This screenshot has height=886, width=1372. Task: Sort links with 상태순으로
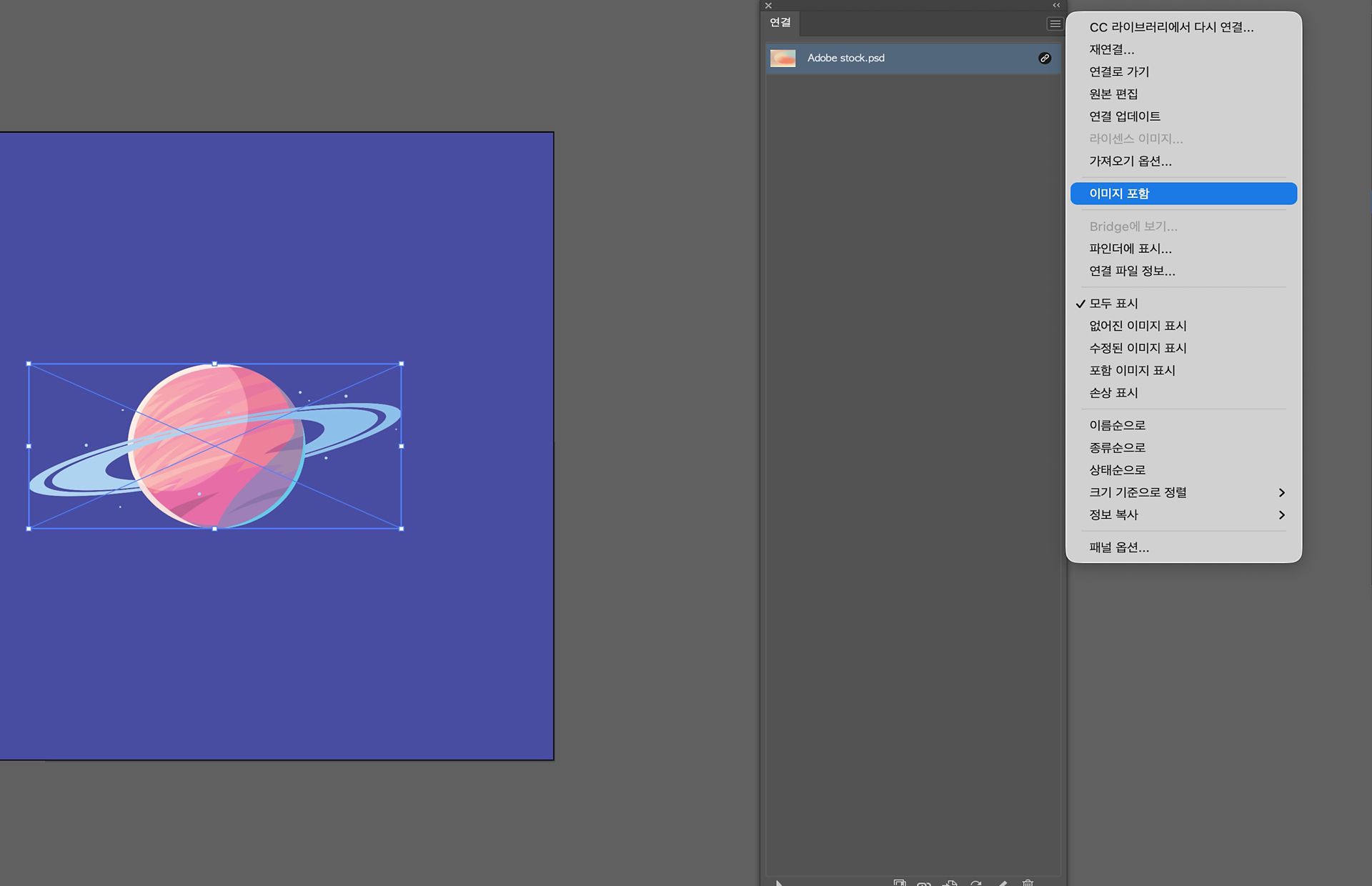[1183, 469]
